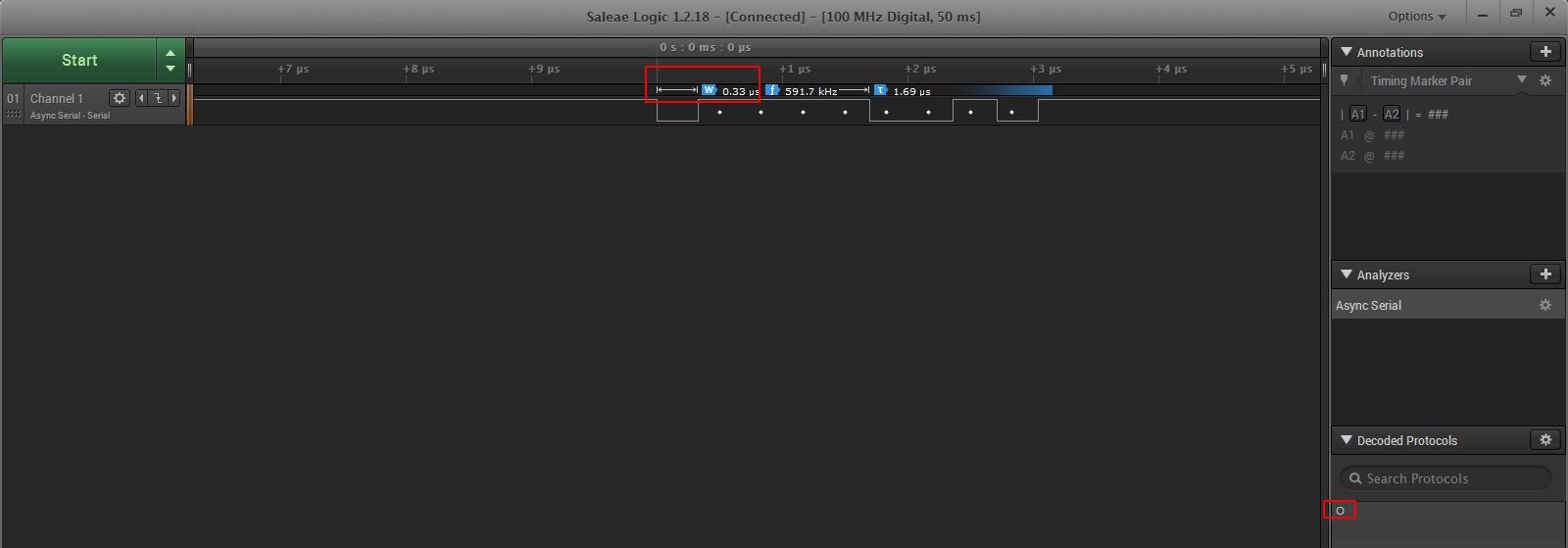The image size is (1568, 548).
Task: Expand Timing Marker Pair dropdown arrow
Action: 1522,80
